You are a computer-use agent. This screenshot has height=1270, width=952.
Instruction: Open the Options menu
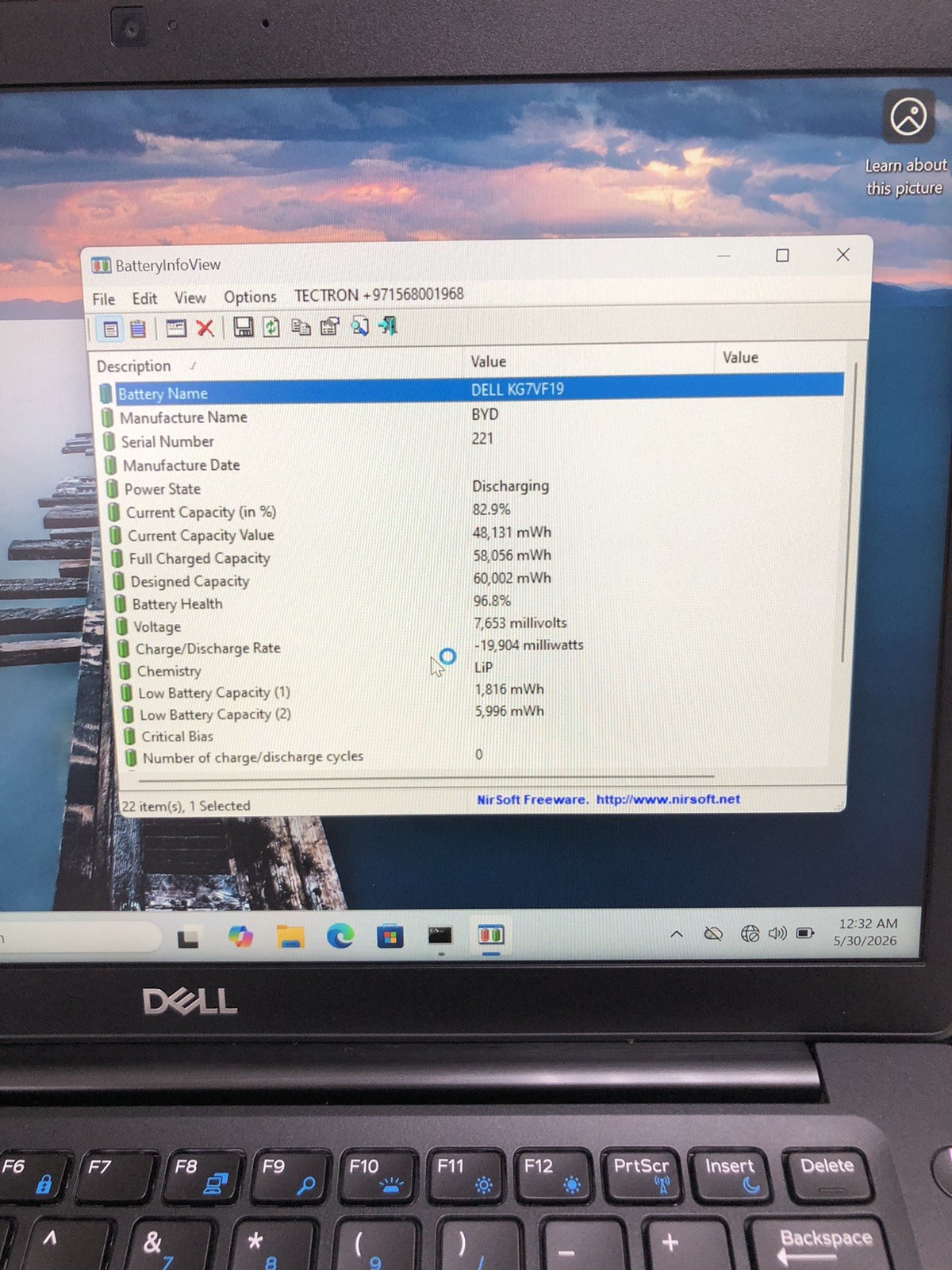[250, 297]
